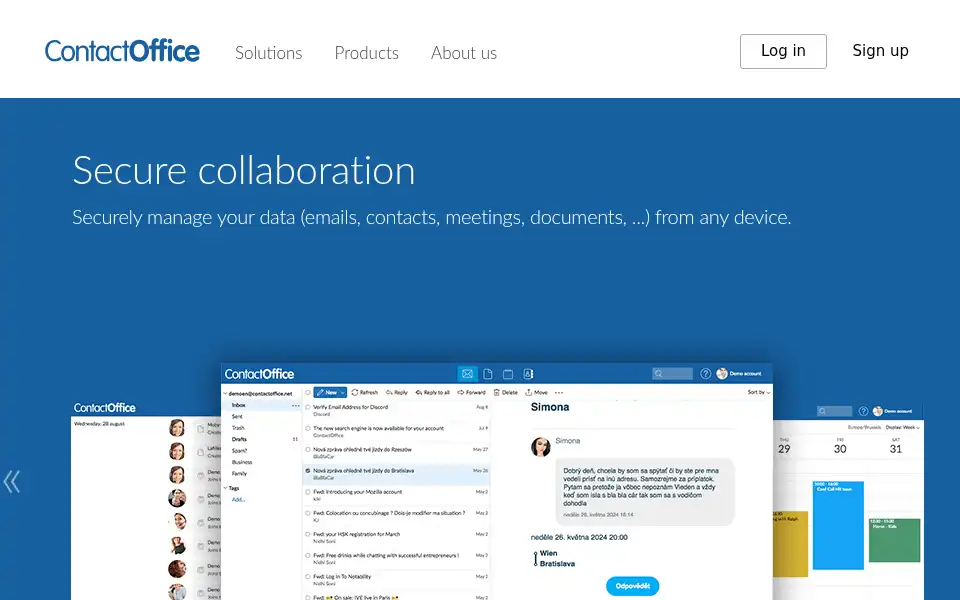
Task: Click the ContactOffice logo in the header
Action: [x=122, y=51]
